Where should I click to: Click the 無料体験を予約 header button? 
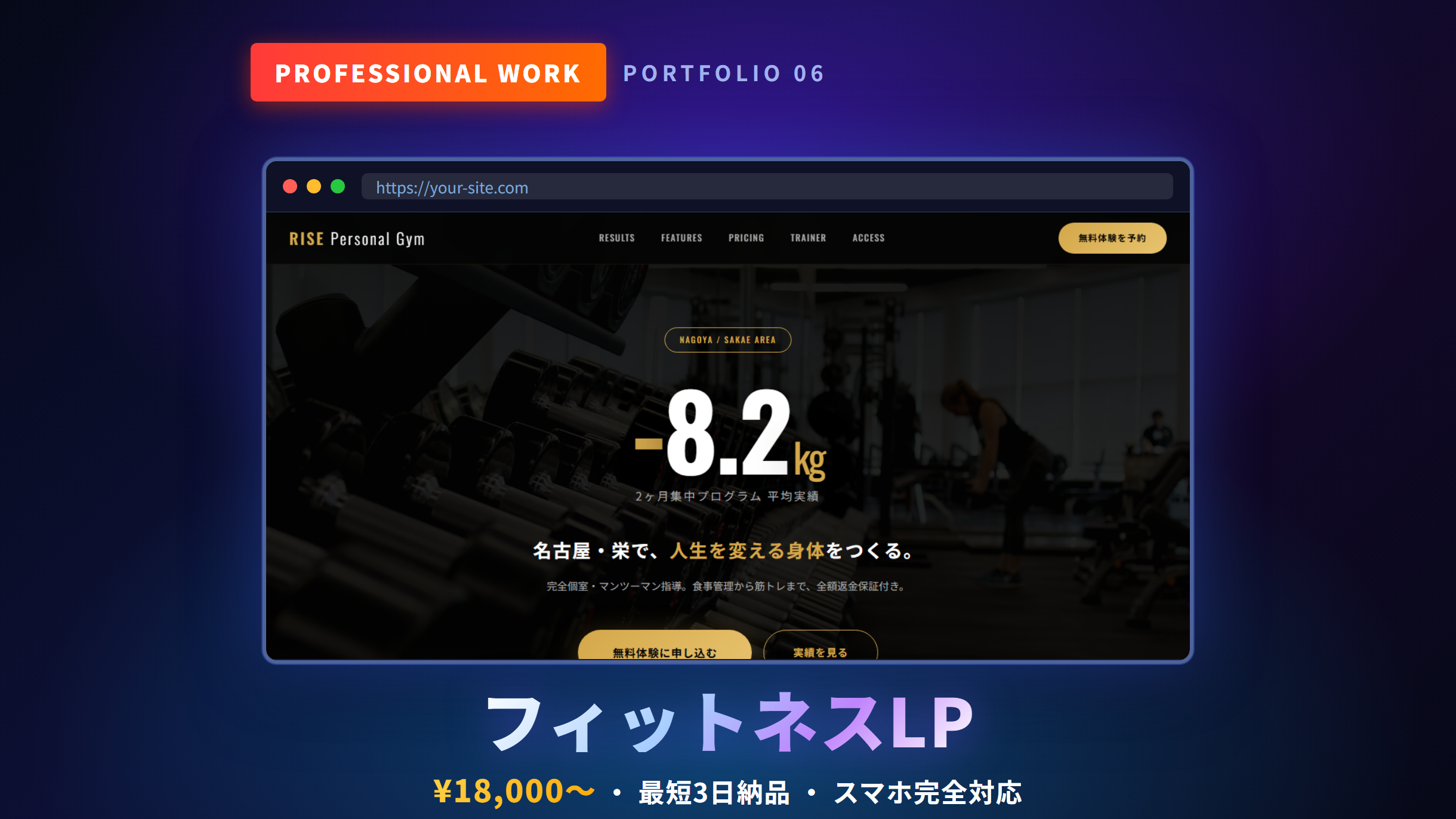tap(1112, 237)
